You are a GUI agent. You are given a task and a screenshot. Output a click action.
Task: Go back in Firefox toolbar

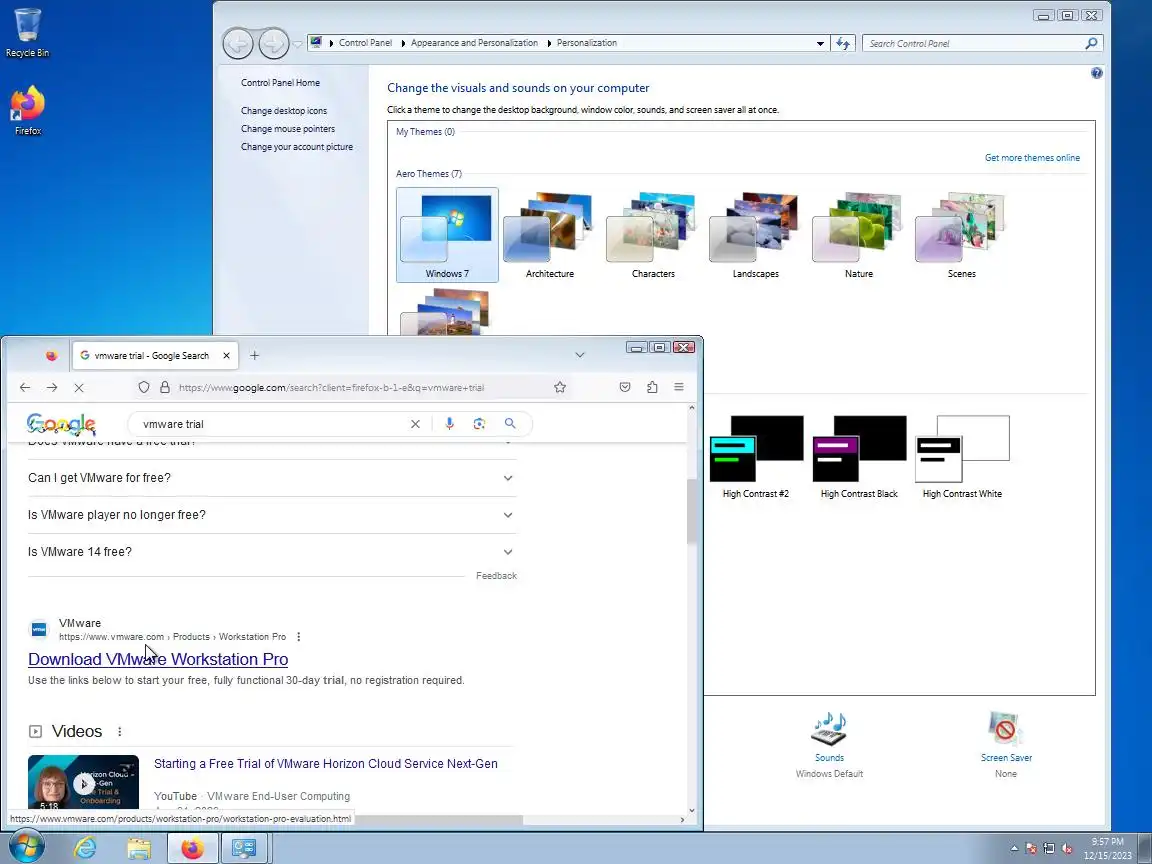tap(25, 387)
